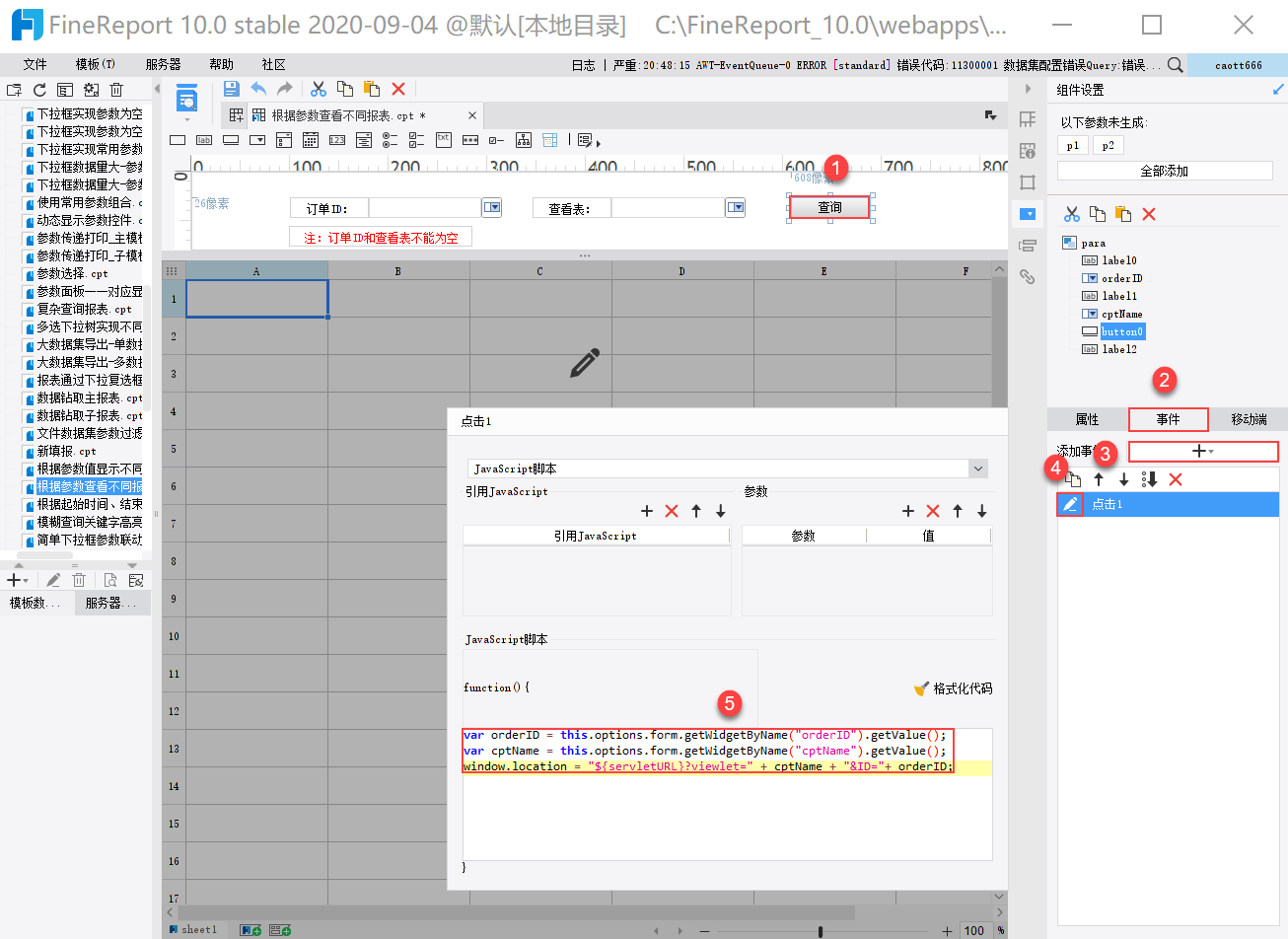Viewport: 1288px width, 939px height.
Task: Click the p1 parameter button
Action: [x=1073, y=145]
